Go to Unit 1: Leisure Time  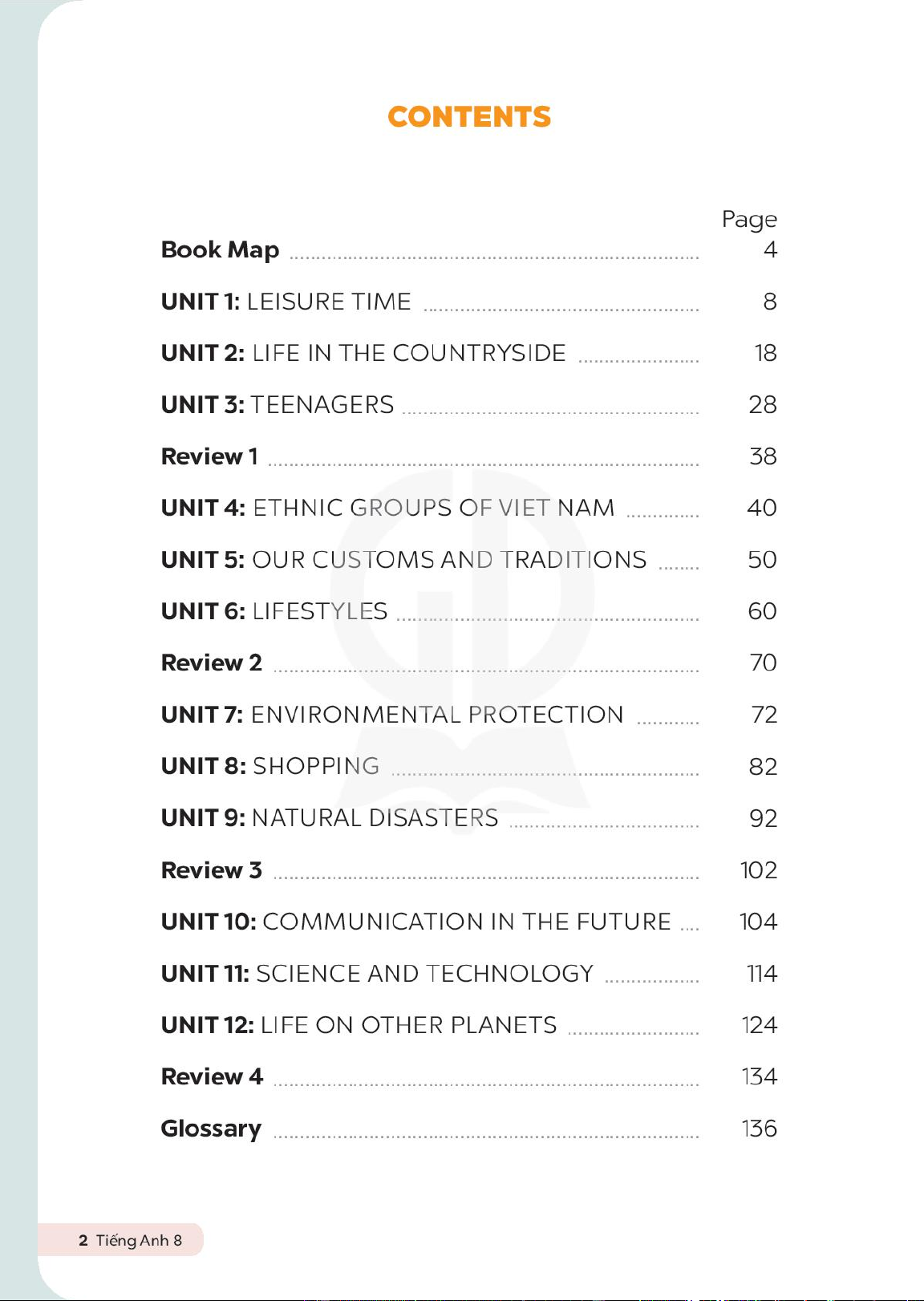(x=286, y=302)
